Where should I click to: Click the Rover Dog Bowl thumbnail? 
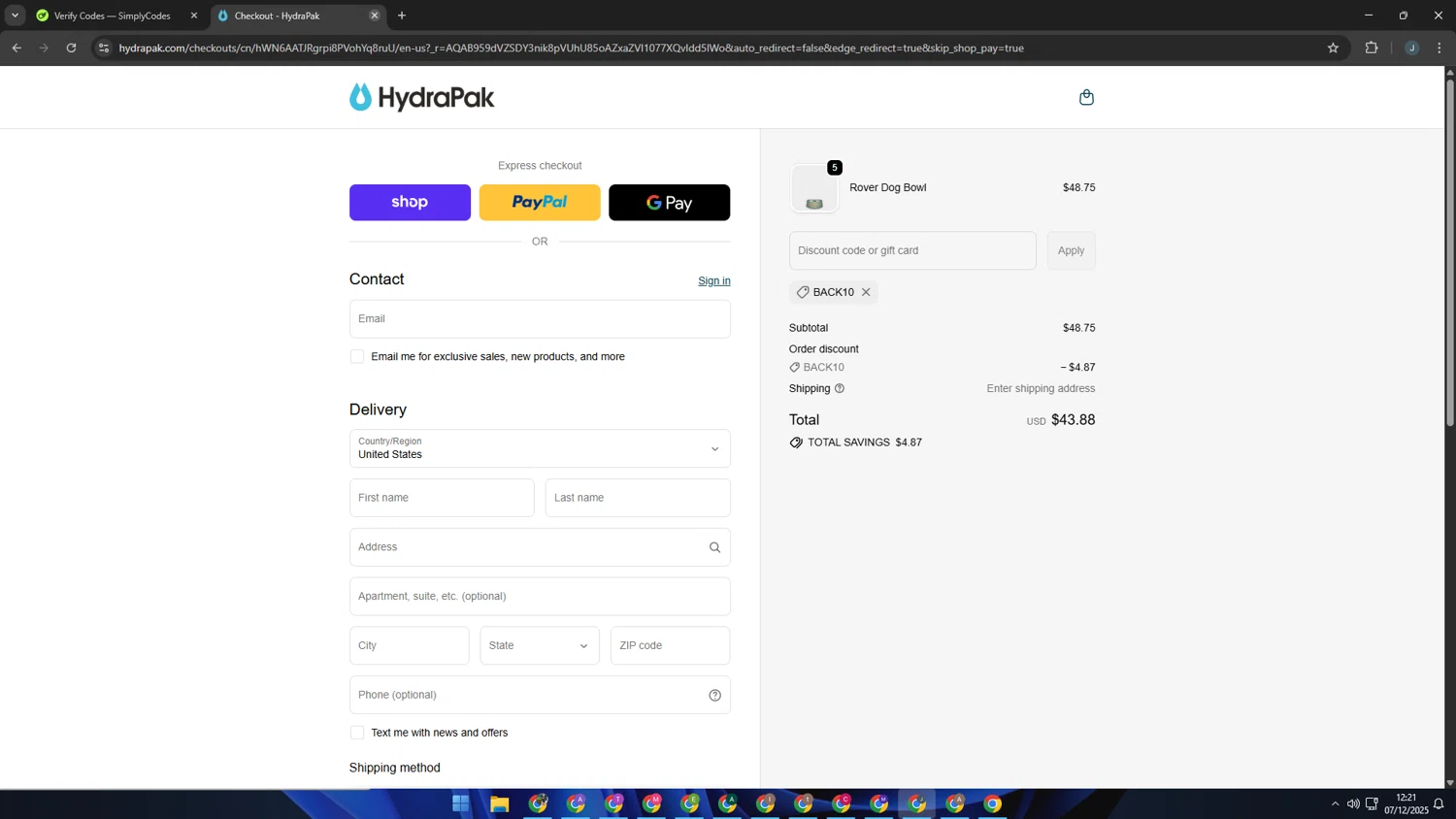tap(813, 188)
